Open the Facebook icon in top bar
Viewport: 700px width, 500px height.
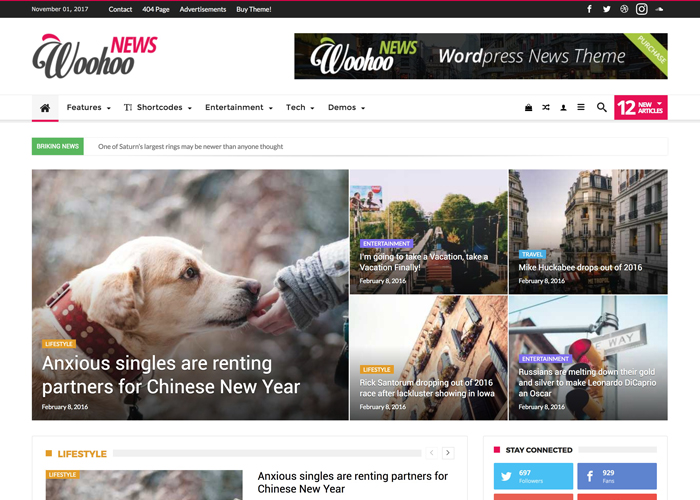(x=589, y=9)
